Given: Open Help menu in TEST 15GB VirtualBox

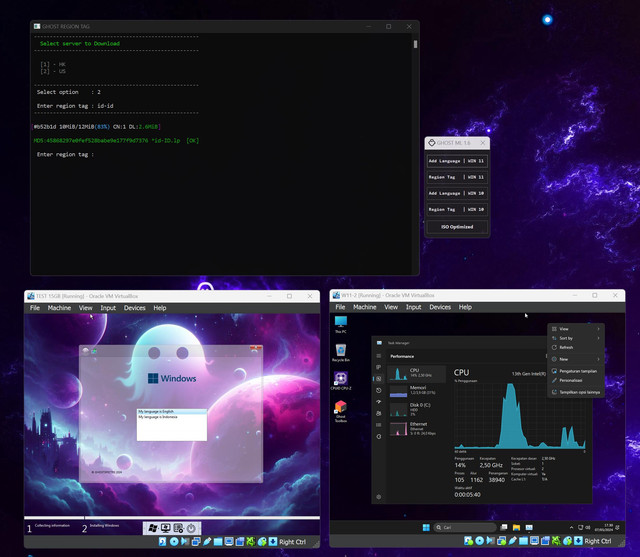Looking at the screenshot, I should (x=160, y=308).
